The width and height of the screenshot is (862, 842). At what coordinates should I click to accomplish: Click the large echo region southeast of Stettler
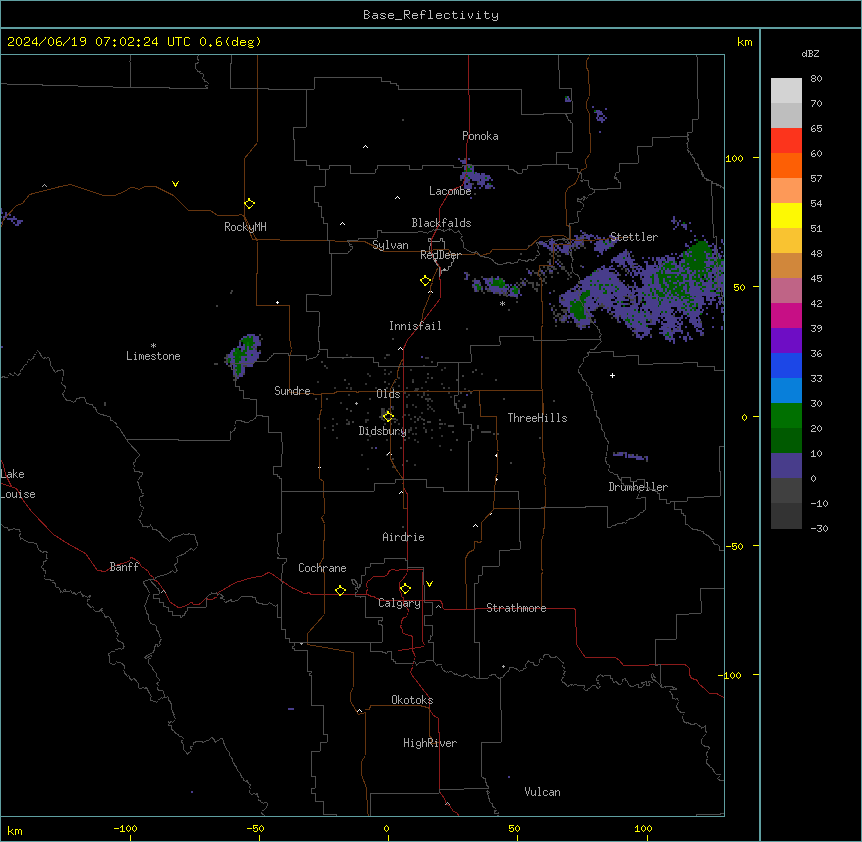coord(643,291)
